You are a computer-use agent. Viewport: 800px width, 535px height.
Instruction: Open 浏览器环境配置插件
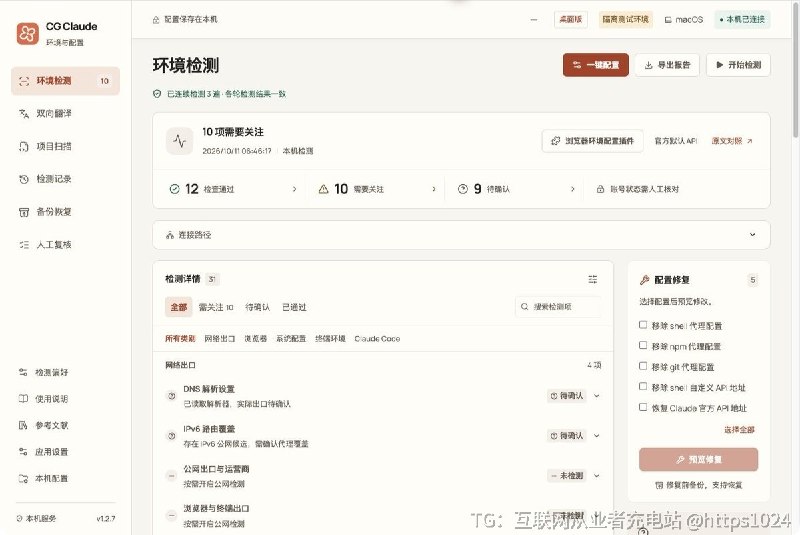(x=592, y=141)
